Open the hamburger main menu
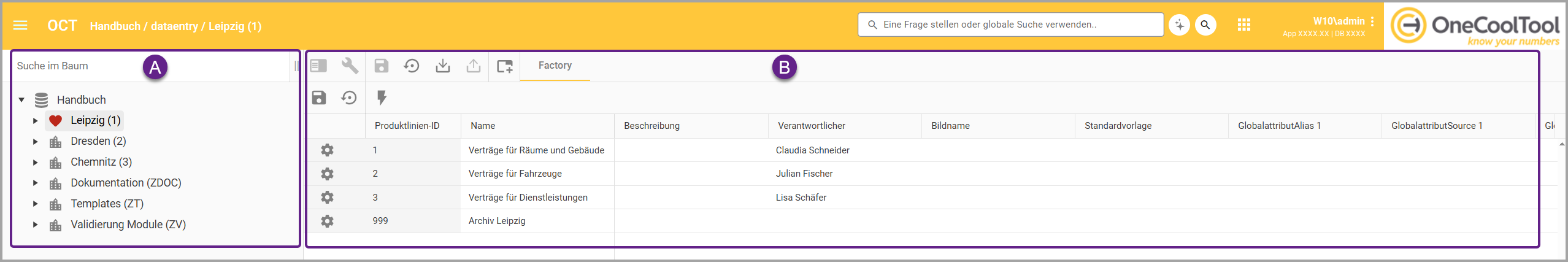Image resolution: width=1568 pixels, height=262 pixels. pos(20,25)
